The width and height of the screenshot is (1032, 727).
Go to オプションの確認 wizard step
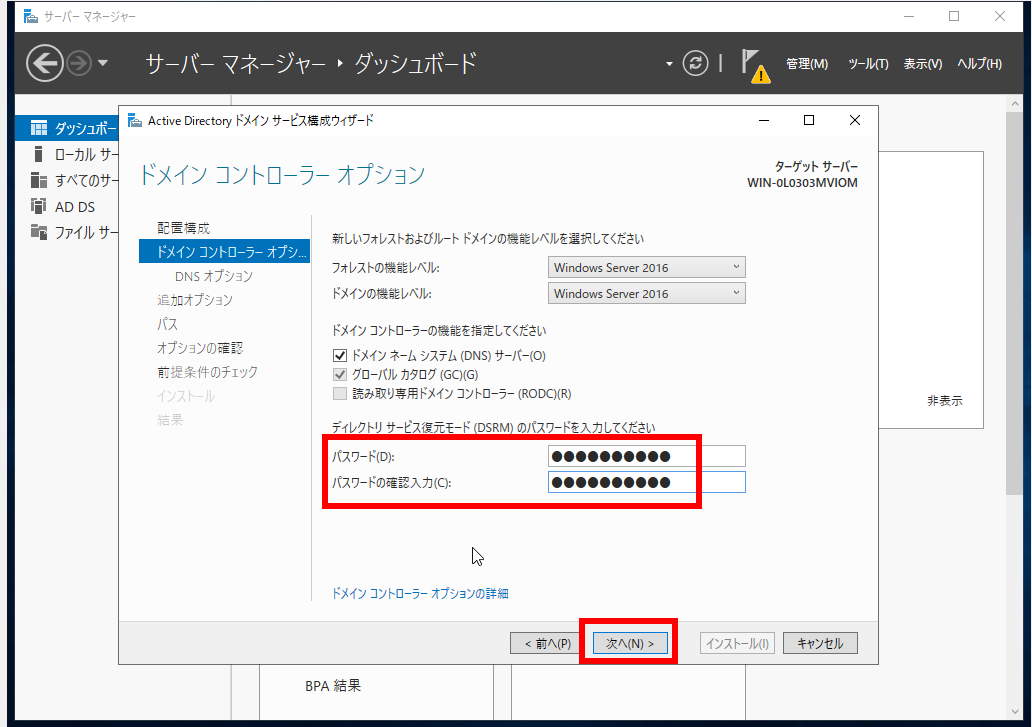[200, 348]
